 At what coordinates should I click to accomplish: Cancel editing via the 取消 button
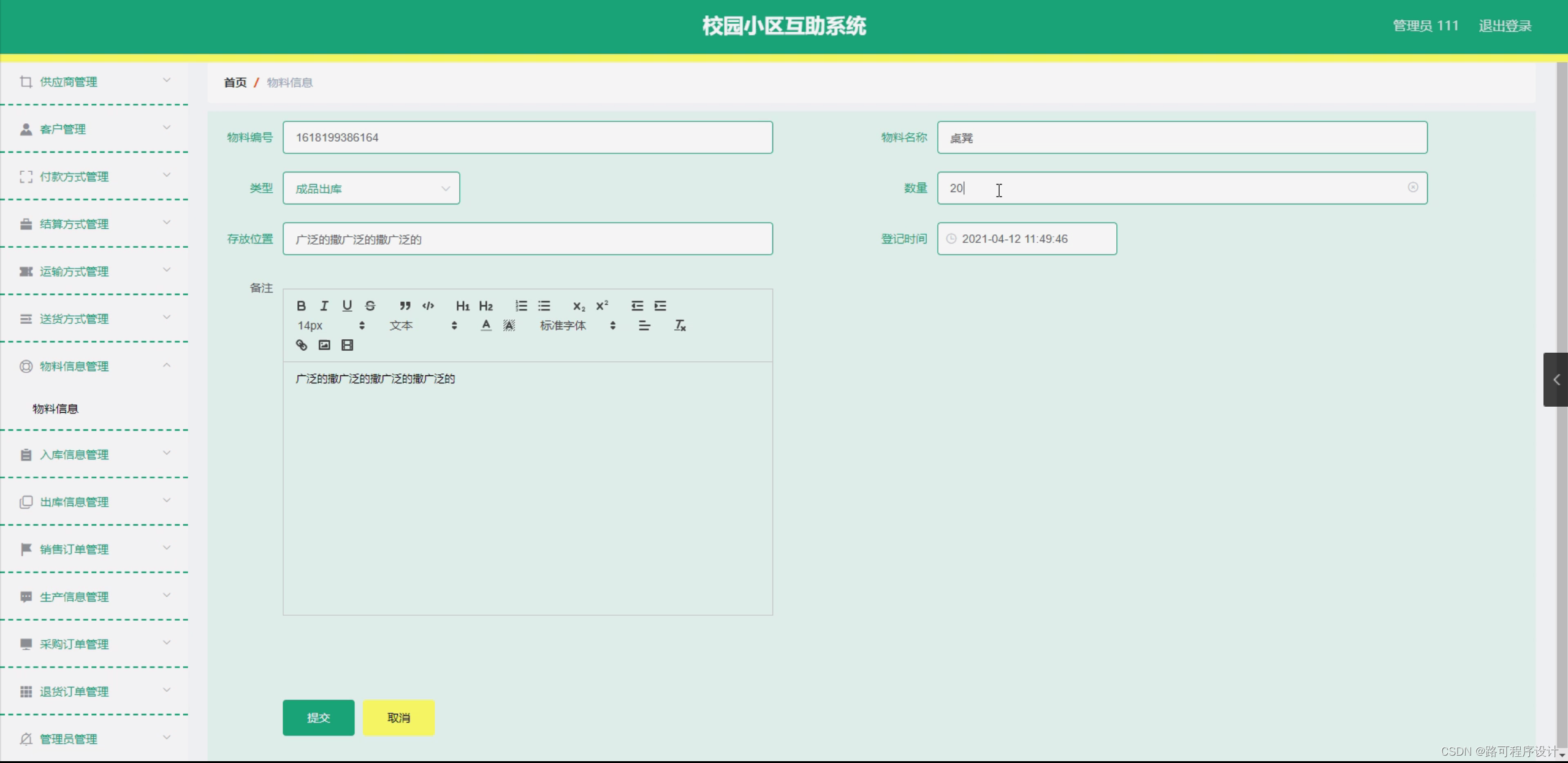[398, 718]
